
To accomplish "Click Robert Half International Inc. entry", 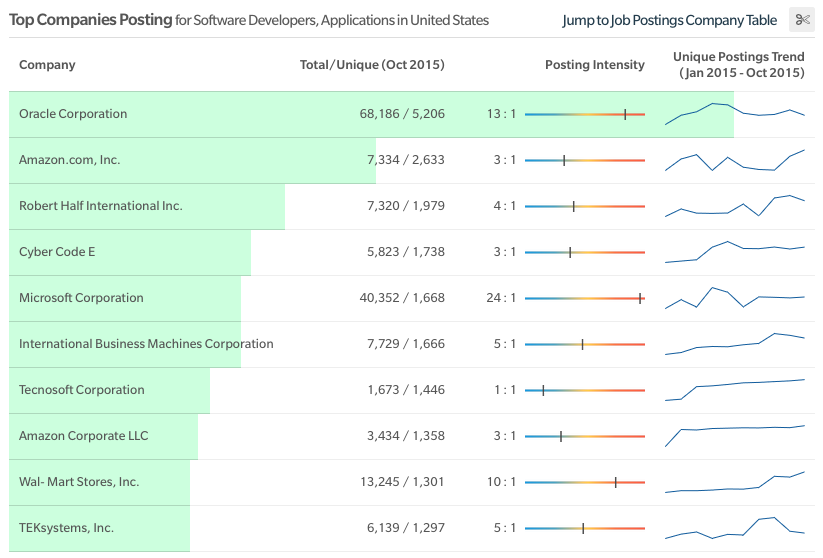I will pos(101,206).
